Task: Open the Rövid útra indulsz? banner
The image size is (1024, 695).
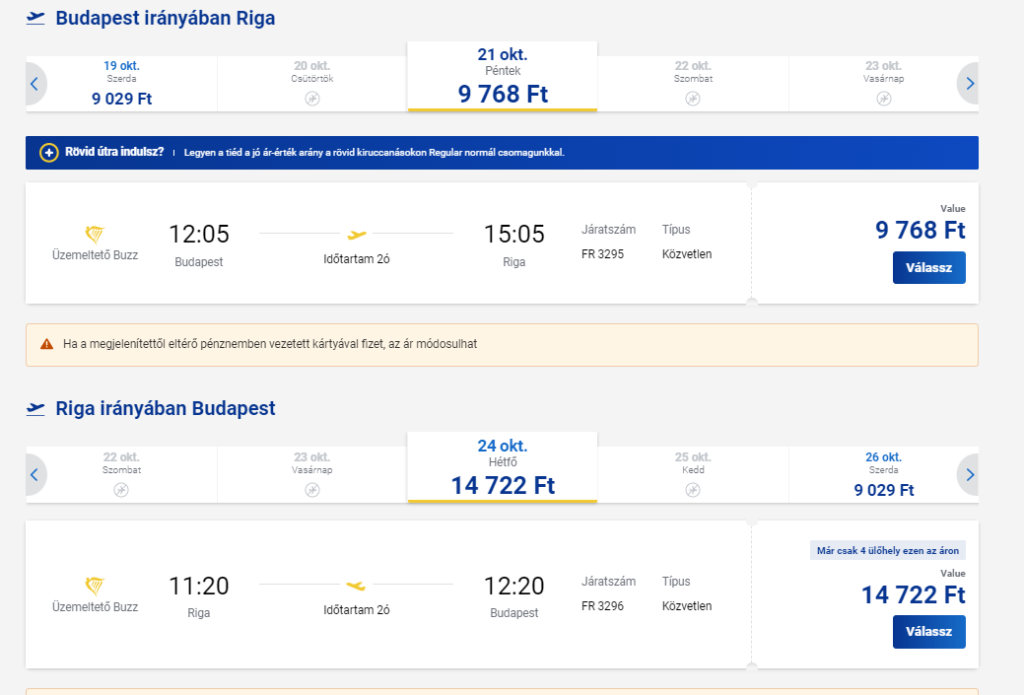Action: pos(502,153)
